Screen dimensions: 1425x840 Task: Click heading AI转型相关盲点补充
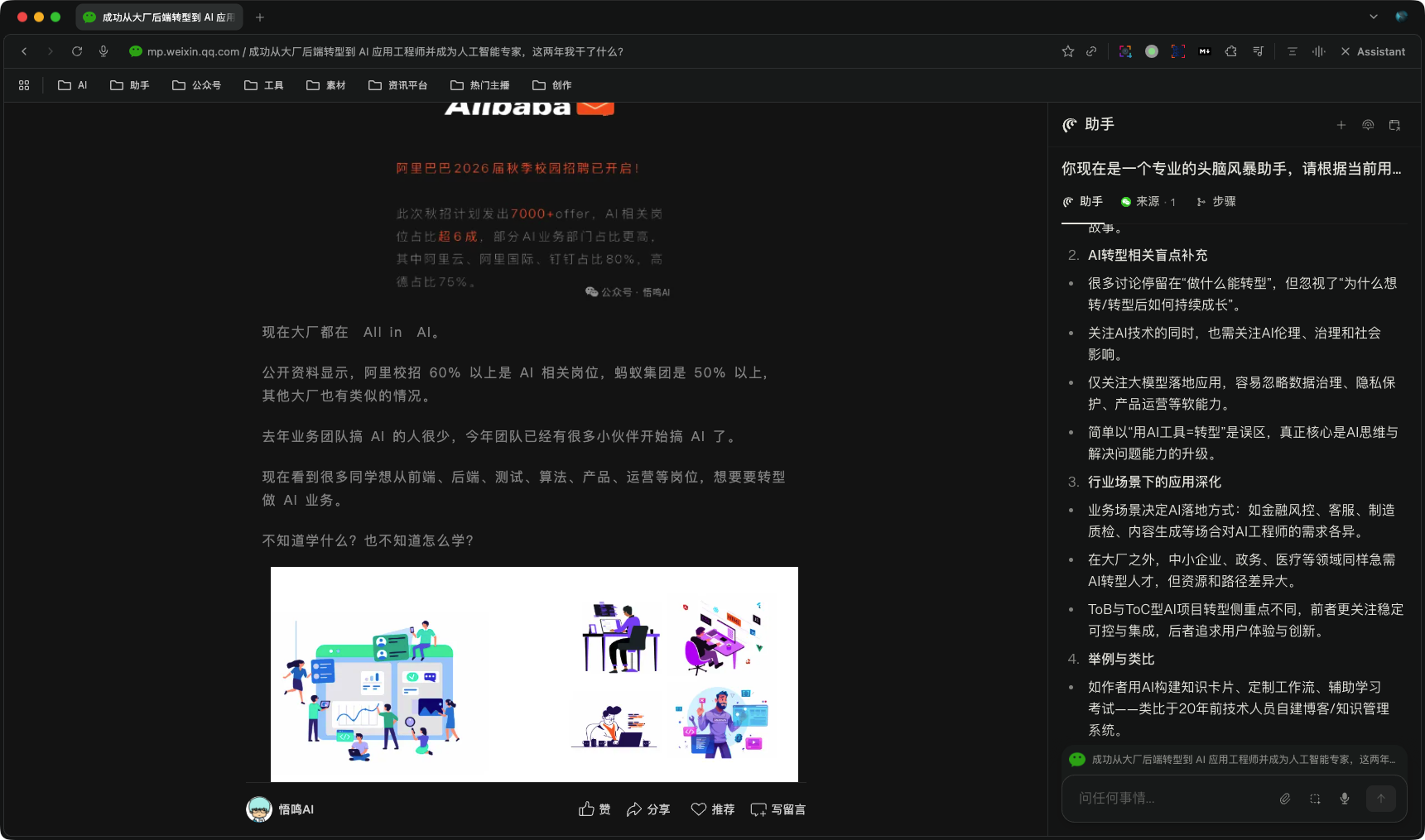1148,255
